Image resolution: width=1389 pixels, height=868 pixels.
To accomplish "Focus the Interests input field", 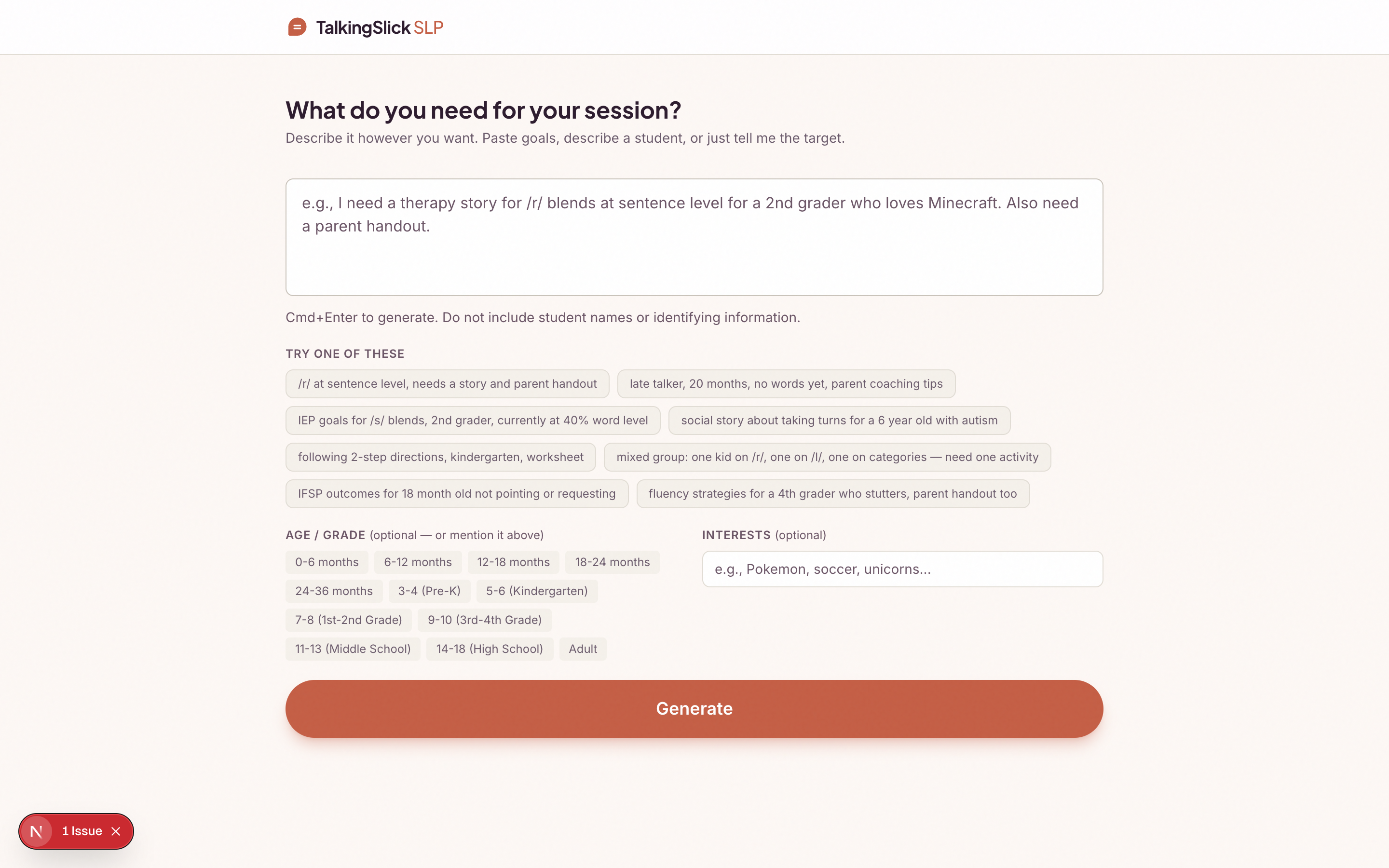I will click(902, 569).
